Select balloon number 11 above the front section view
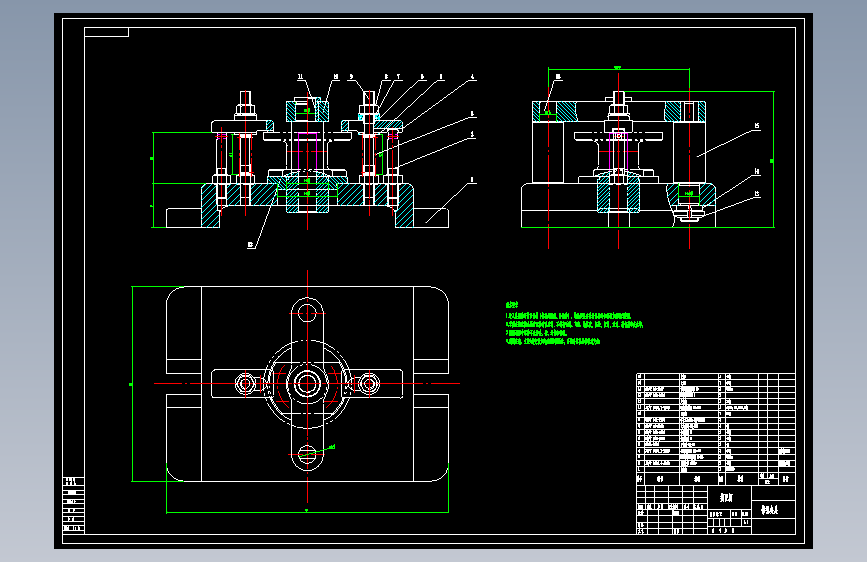The width and height of the screenshot is (867, 562). (x=300, y=77)
